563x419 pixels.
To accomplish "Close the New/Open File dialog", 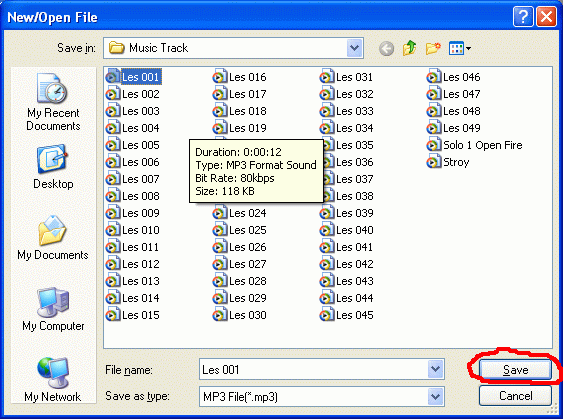I will pos(546,17).
